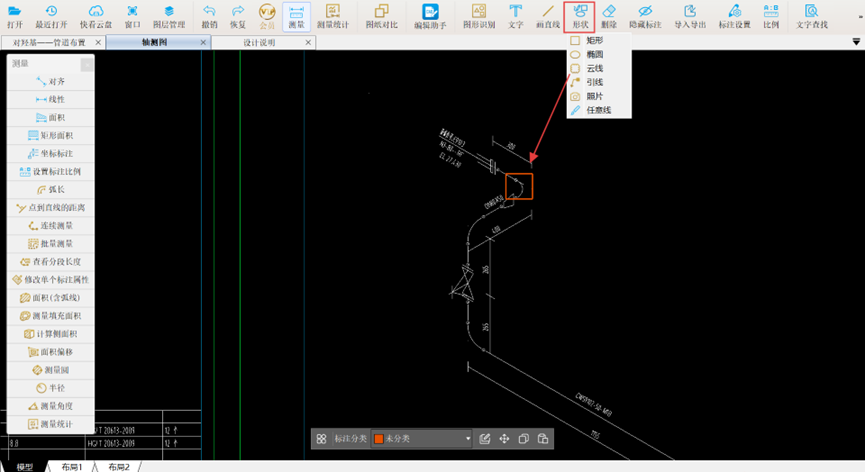Click 撤销 undo arrow
This screenshot has width=865, height=472.
click(x=209, y=11)
